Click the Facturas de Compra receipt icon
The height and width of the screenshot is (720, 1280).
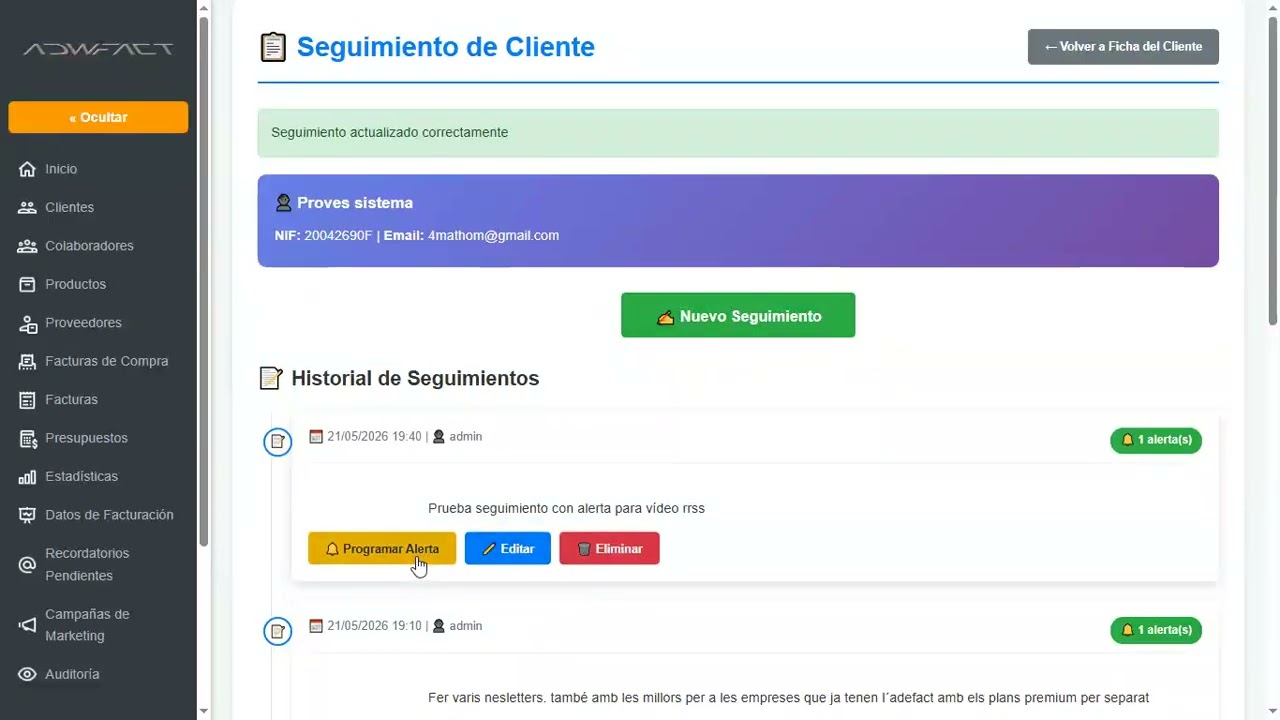[x=27, y=361]
